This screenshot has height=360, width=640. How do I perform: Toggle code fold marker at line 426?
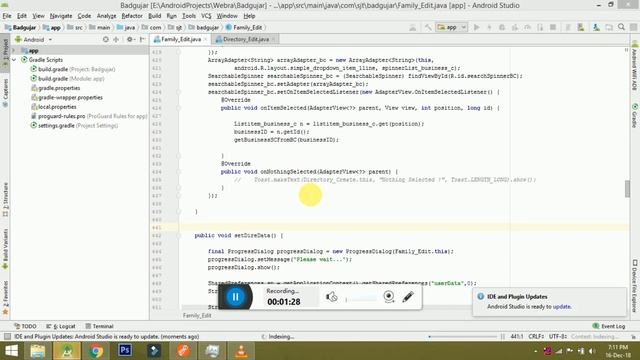178,108
